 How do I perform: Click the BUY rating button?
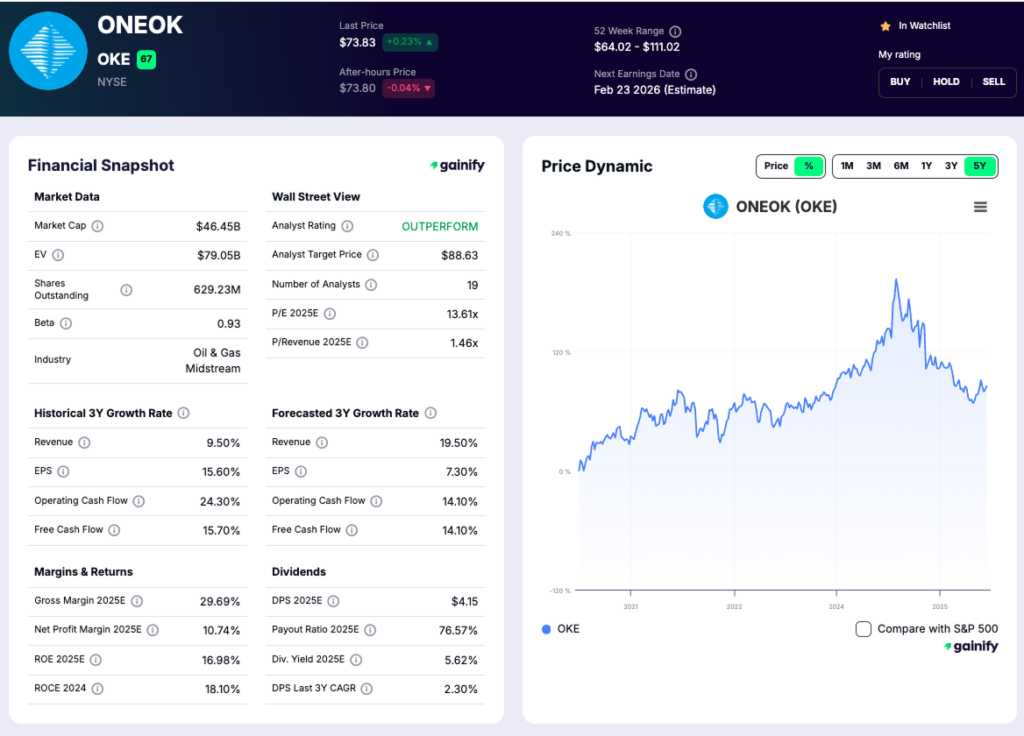pos(899,82)
